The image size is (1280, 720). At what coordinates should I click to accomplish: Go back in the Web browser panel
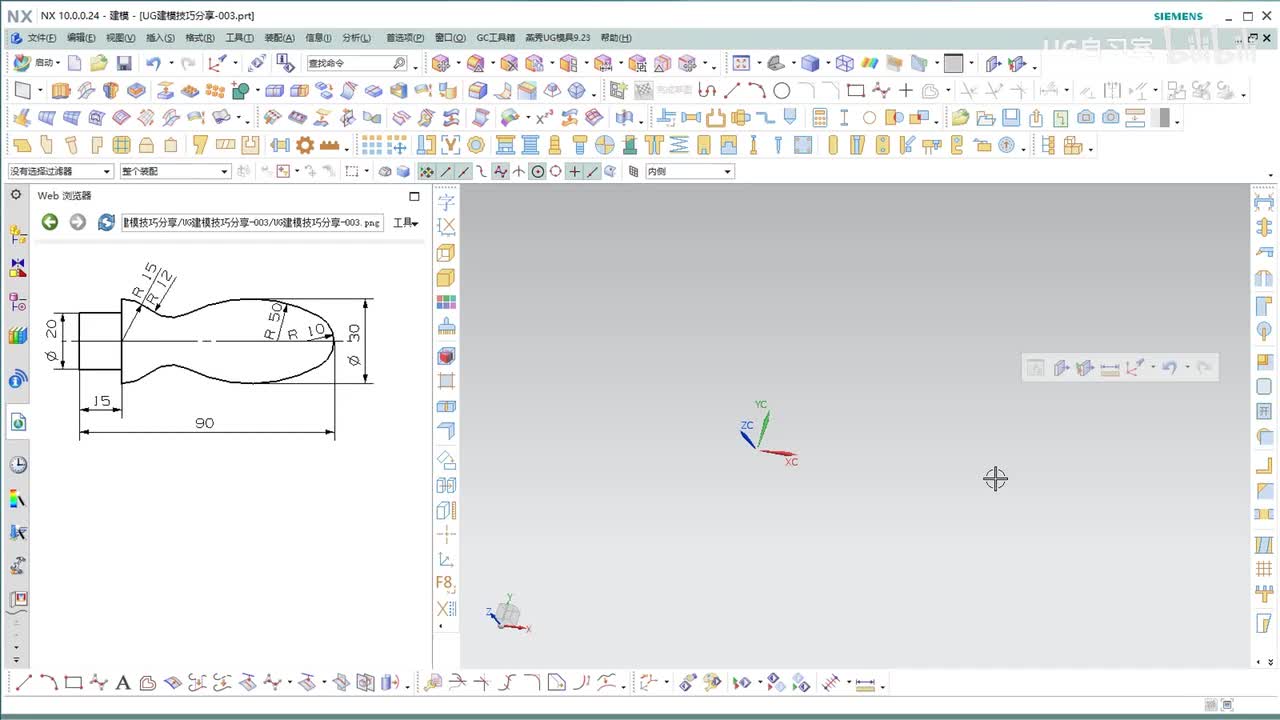coord(49,222)
